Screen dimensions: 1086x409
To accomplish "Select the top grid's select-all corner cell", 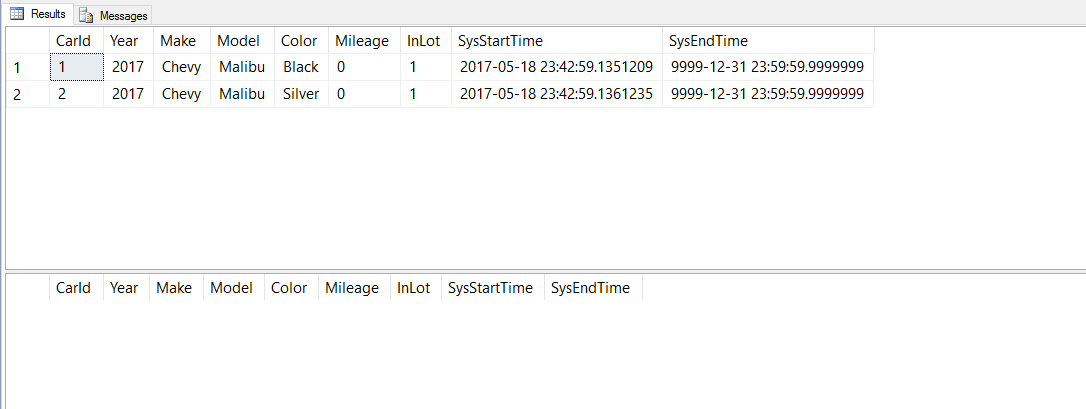I will [27, 41].
